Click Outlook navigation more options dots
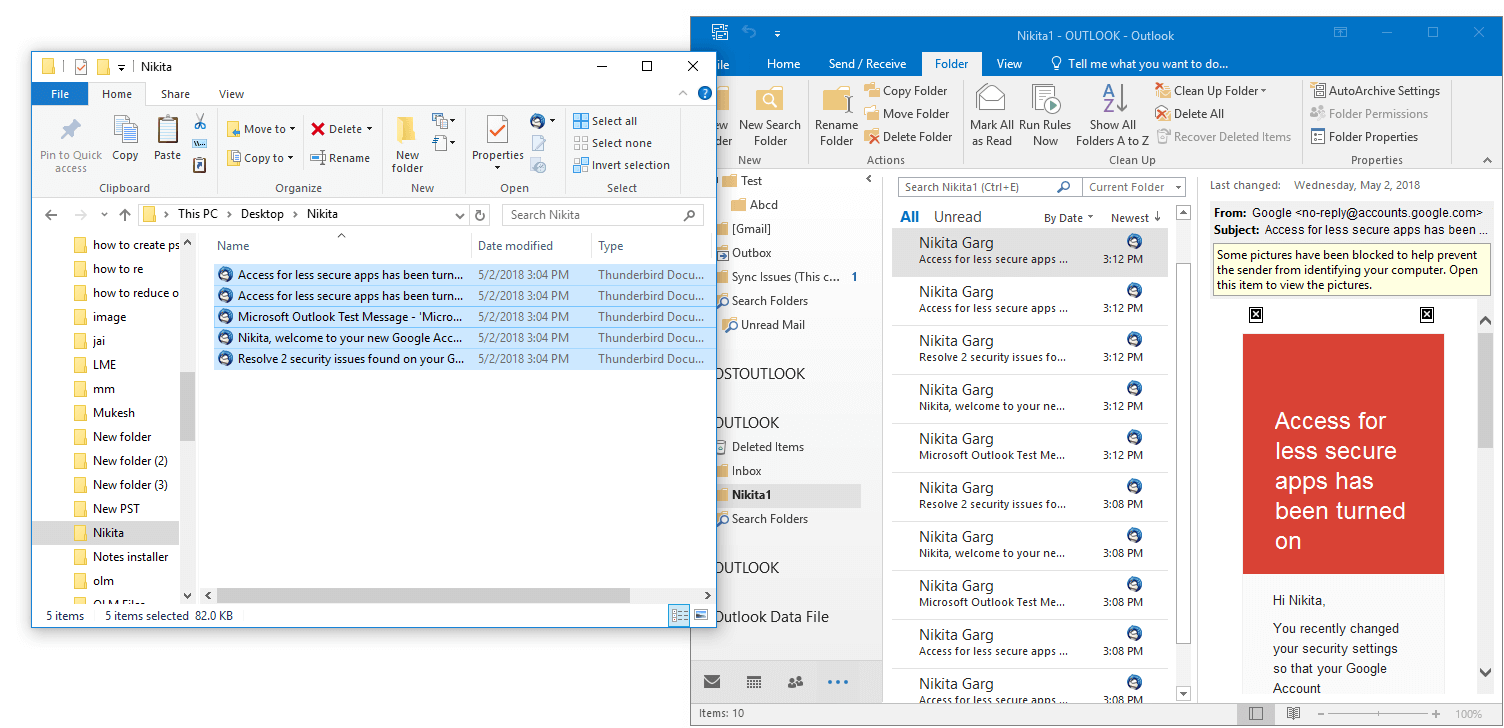Viewport: 1504px width, 728px height. pyautogui.click(x=838, y=682)
